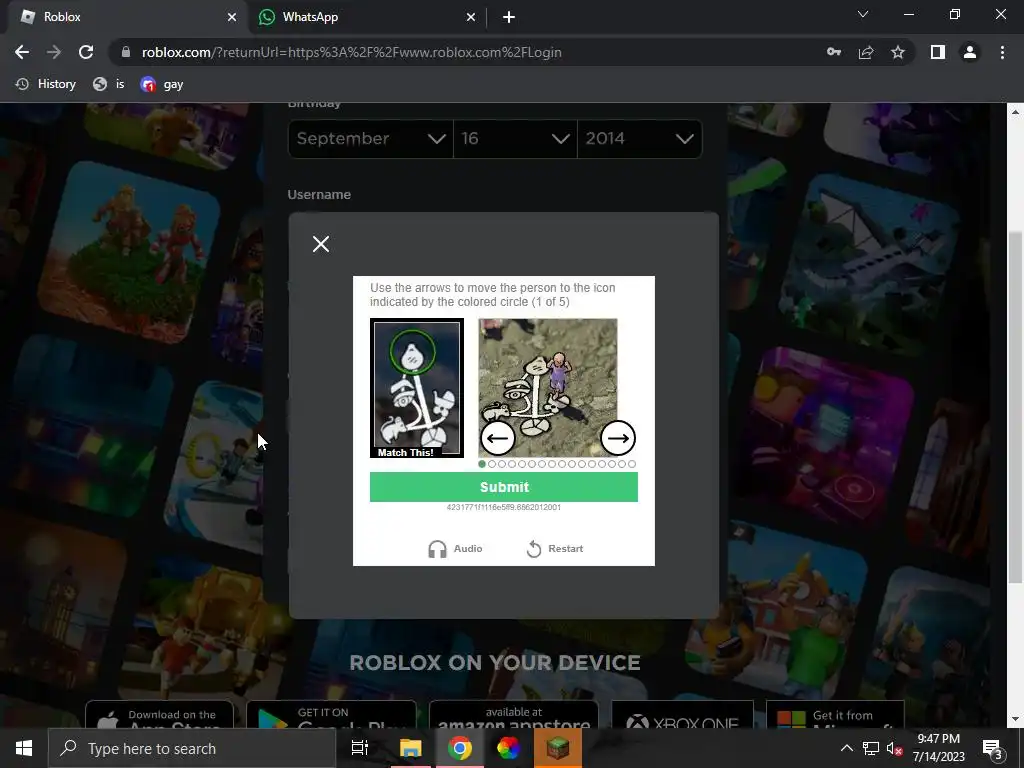Share this page icon
Screen dimensions: 1024x768
[866, 52]
